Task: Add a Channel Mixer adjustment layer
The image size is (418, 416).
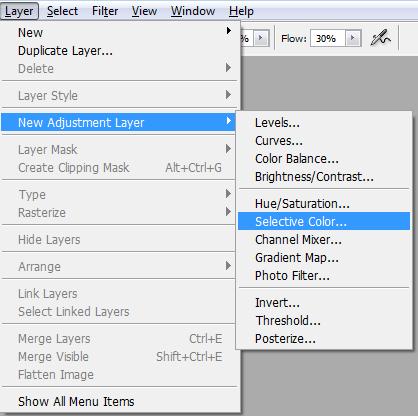Action: (324, 239)
